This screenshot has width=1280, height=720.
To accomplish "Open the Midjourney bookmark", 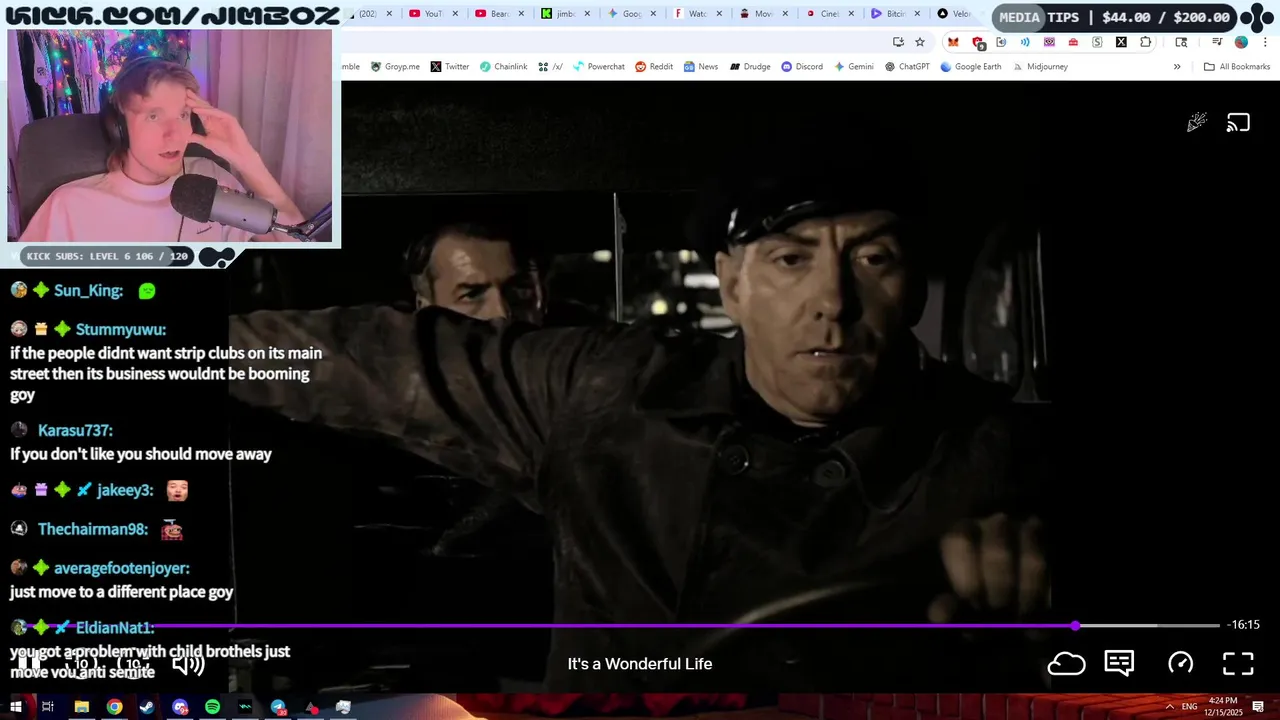I will click(x=1039, y=66).
